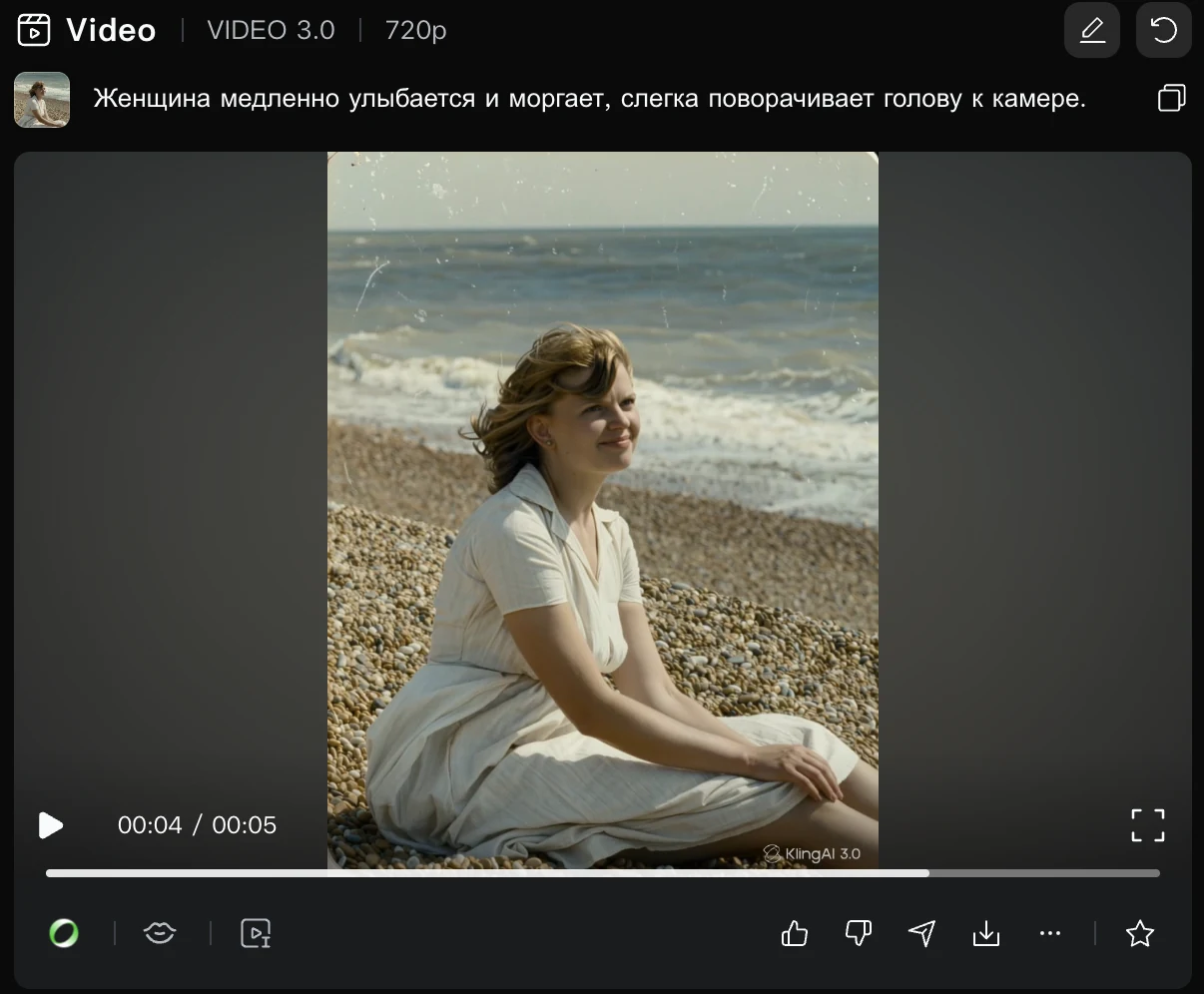Click the 00:04 / 00:05 timestamp
The height and width of the screenshot is (994, 1204).
point(197,825)
